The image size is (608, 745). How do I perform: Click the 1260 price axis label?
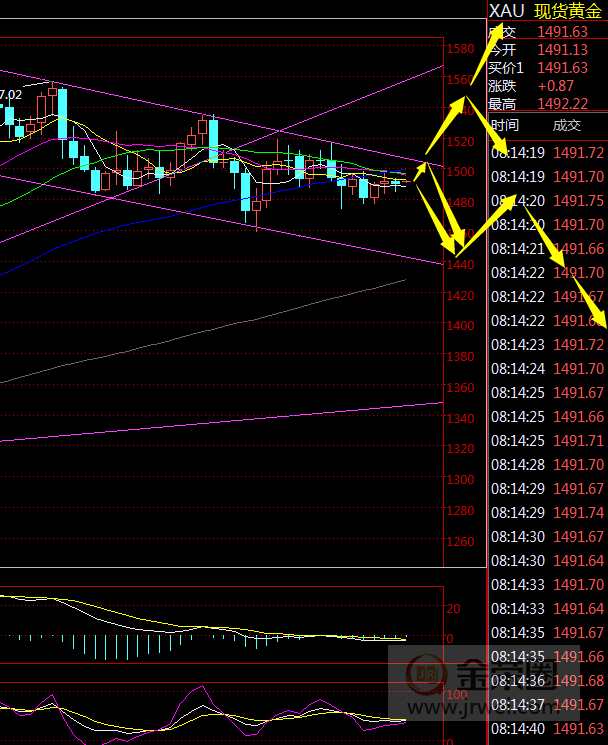pos(460,543)
